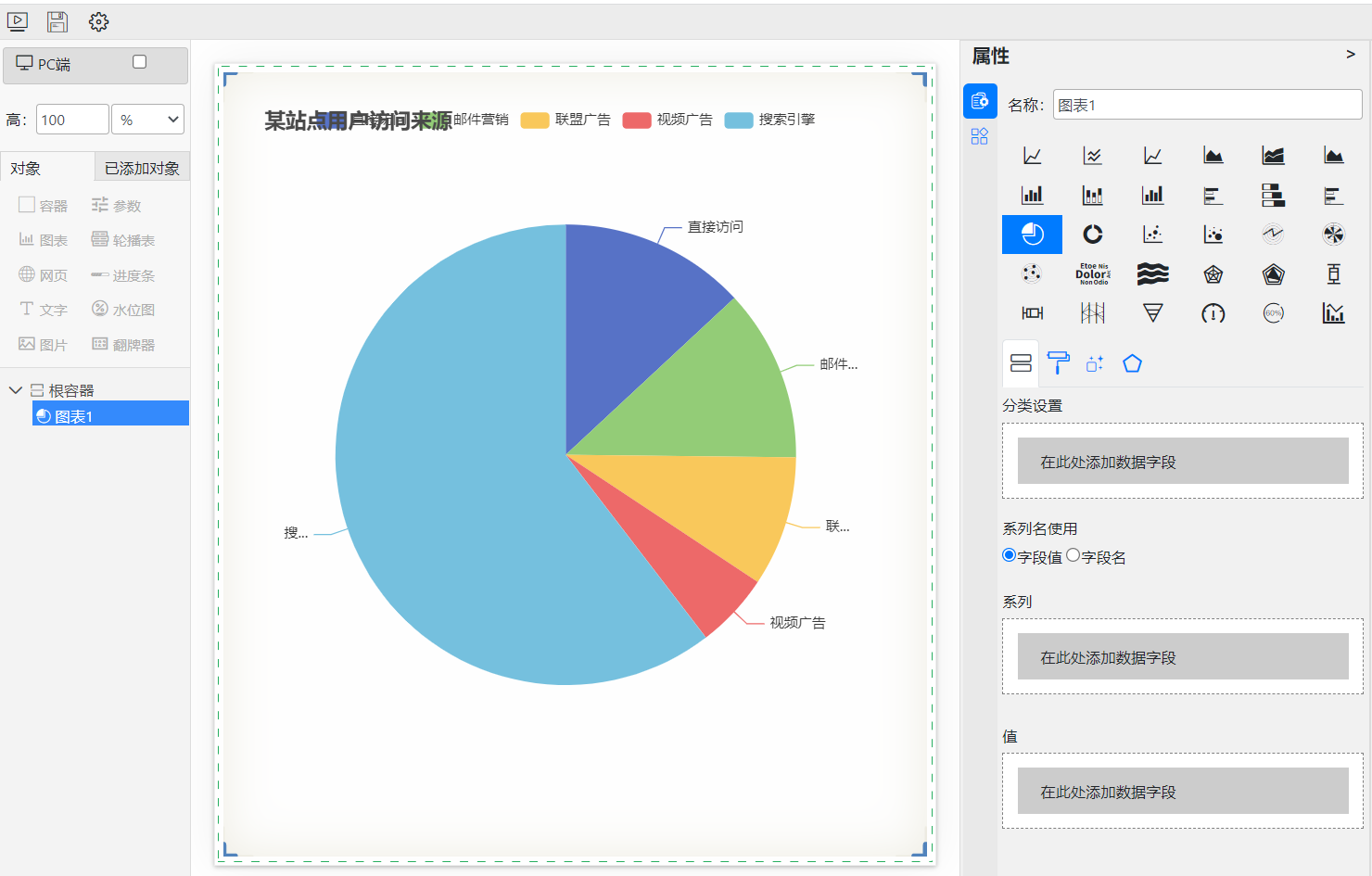This screenshot has width=1372, height=876.
Task: Select the word cloud chart icon
Action: click(1093, 273)
